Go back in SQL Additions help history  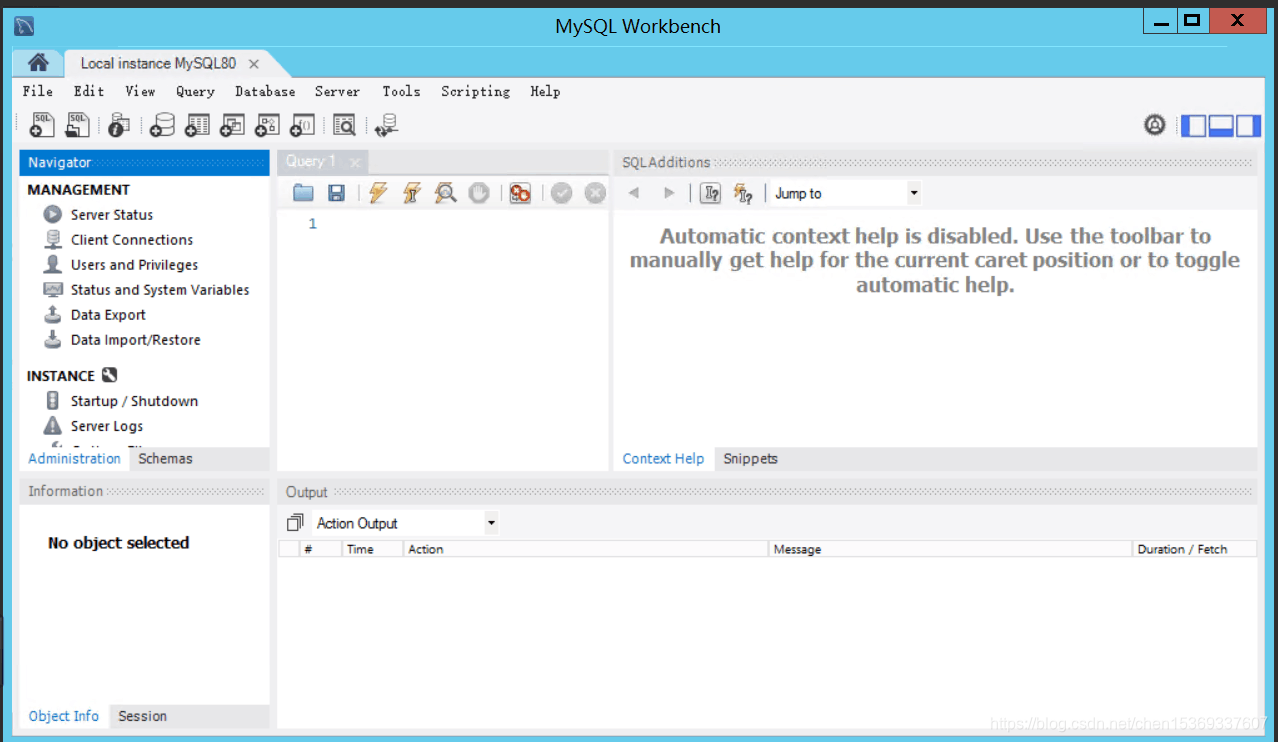point(633,193)
